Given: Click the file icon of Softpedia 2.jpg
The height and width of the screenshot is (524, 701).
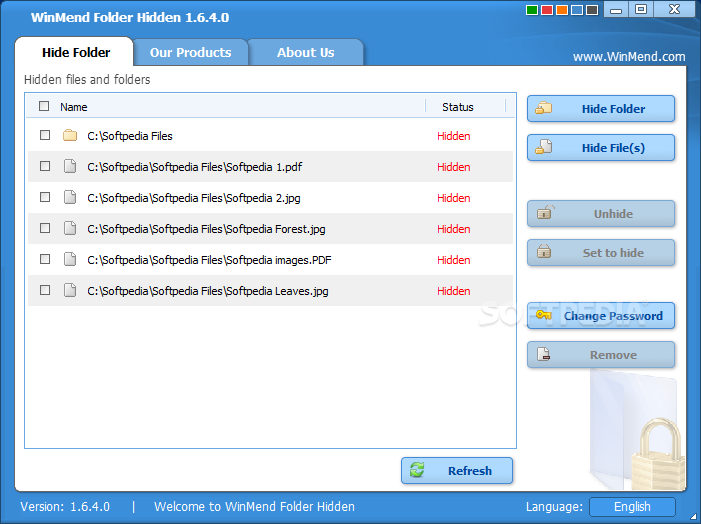Looking at the screenshot, I should 70,197.
